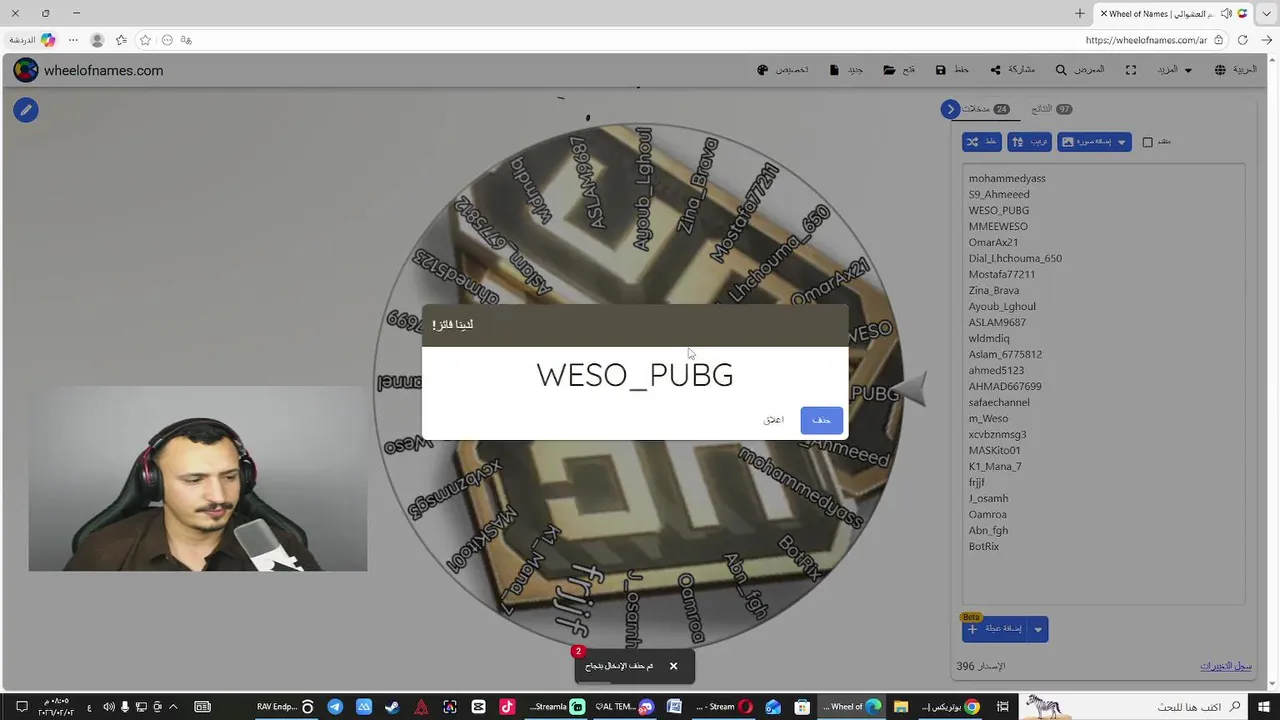Select the entry MMEEWESO in the list
1280x720 pixels.
click(998, 226)
